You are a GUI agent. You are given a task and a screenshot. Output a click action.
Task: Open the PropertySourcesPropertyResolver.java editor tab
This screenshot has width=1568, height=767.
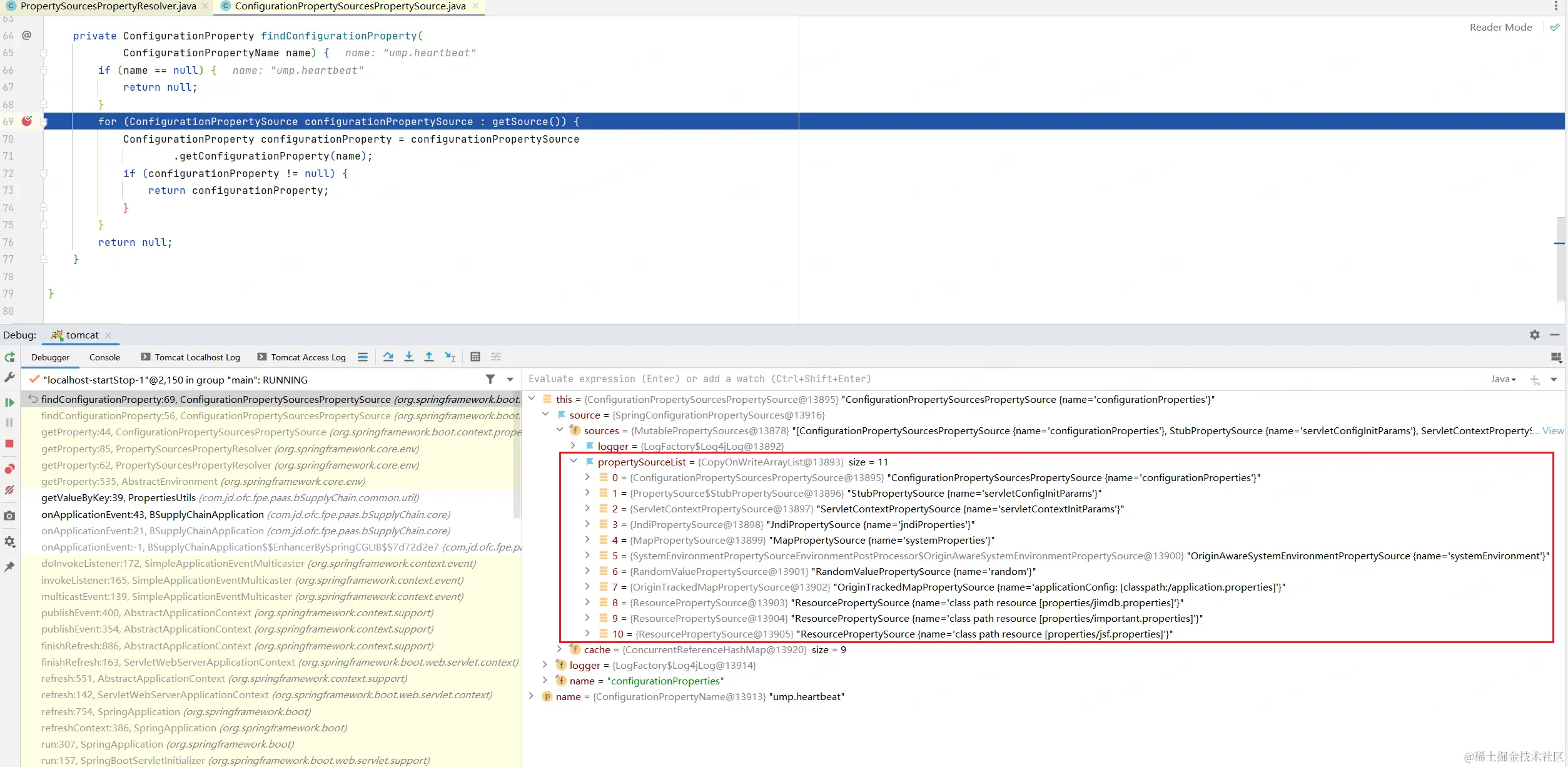pyautogui.click(x=108, y=6)
